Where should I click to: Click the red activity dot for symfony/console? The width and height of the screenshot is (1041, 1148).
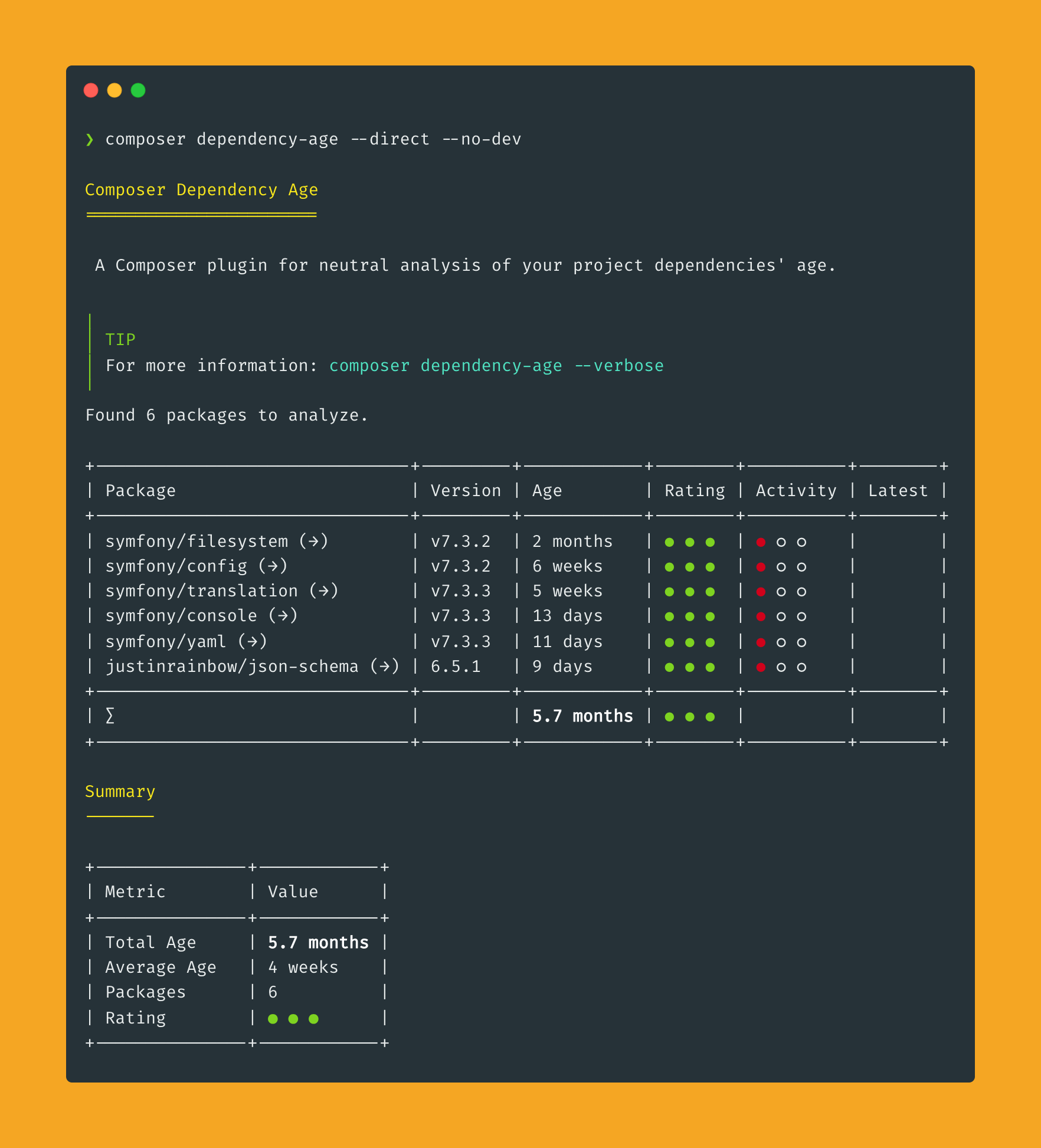(761, 616)
